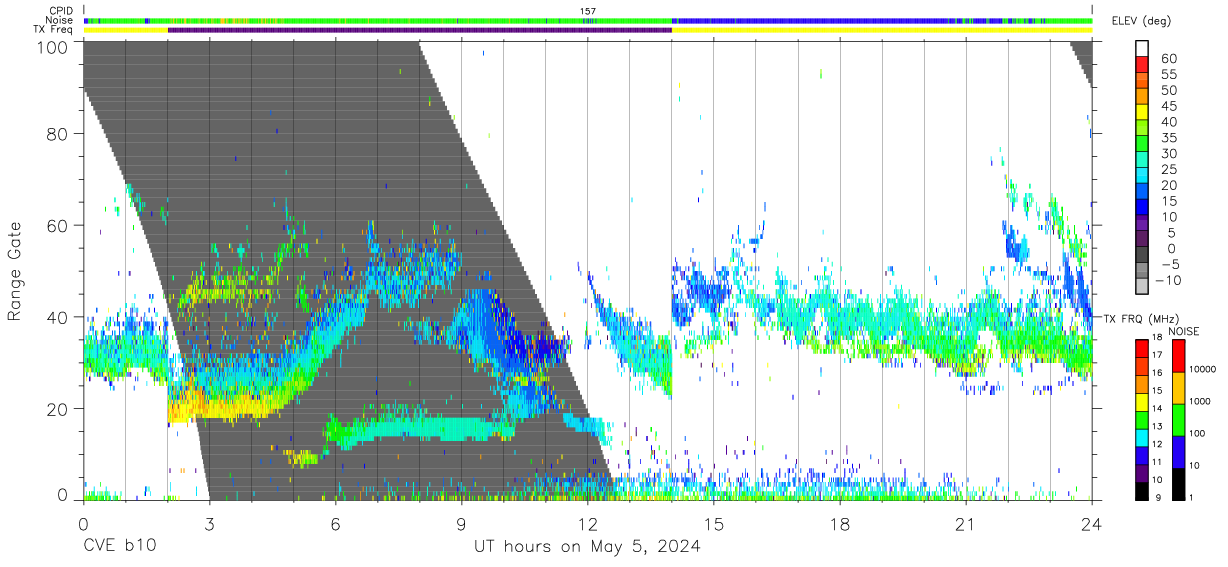Click the red 17–18 MHz band on the TX FRQ colorbar
The image size is (1228, 567).
coord(1143,347)
